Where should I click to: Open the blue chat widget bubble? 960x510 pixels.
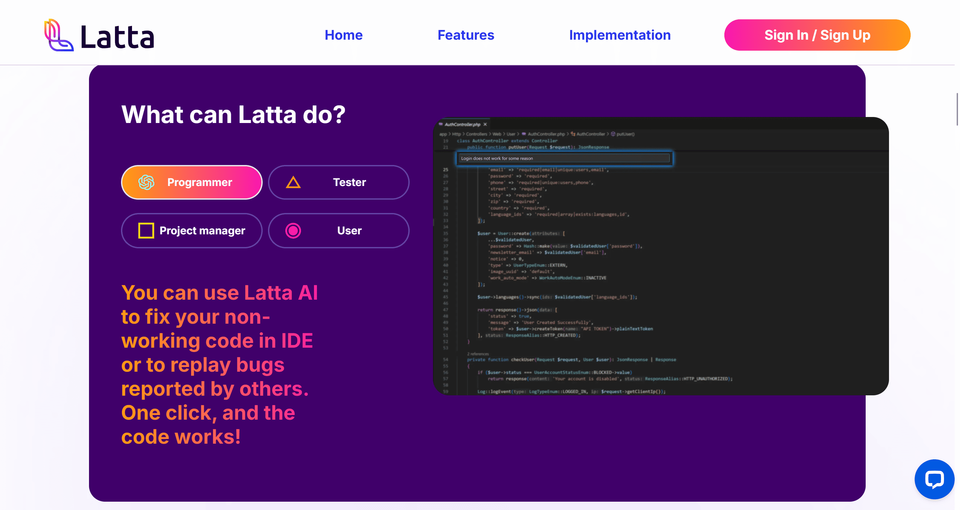tap(934, 479)
